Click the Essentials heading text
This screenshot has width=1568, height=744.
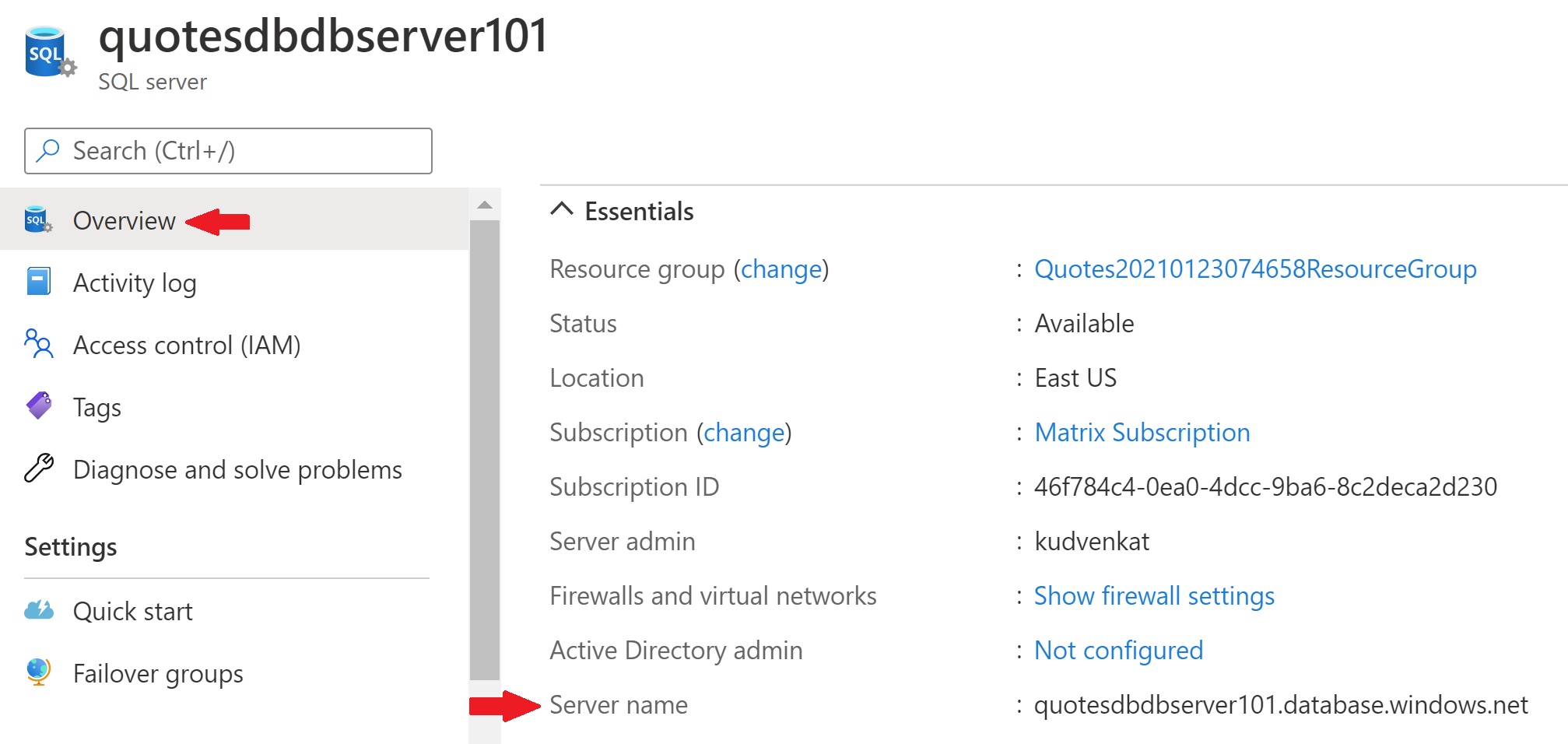click(x=639, y=211)
